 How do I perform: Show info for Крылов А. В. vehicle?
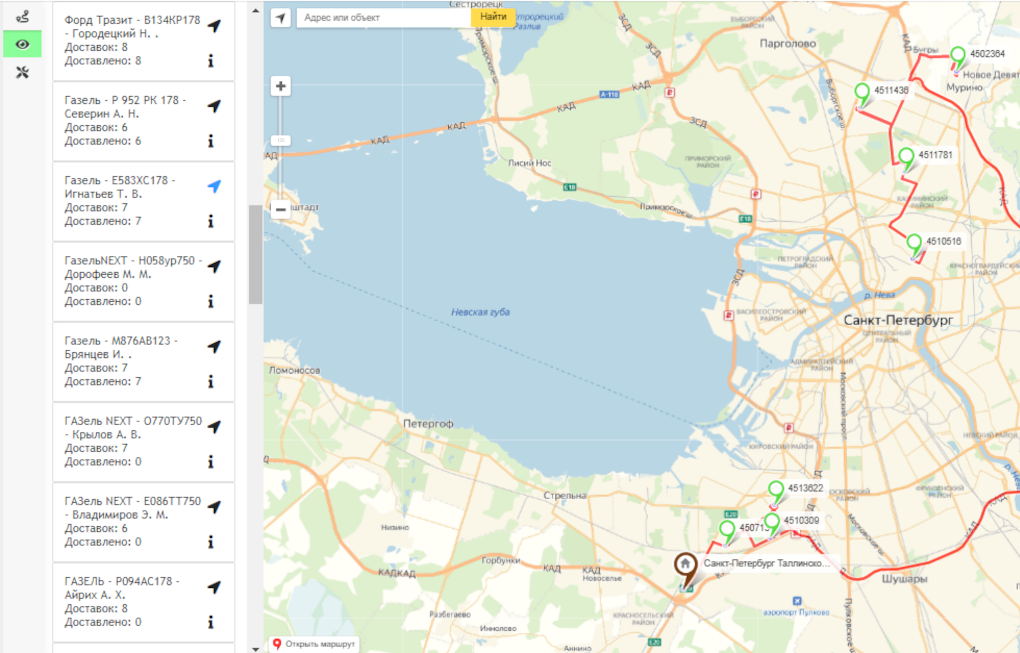tap(211, 462)
